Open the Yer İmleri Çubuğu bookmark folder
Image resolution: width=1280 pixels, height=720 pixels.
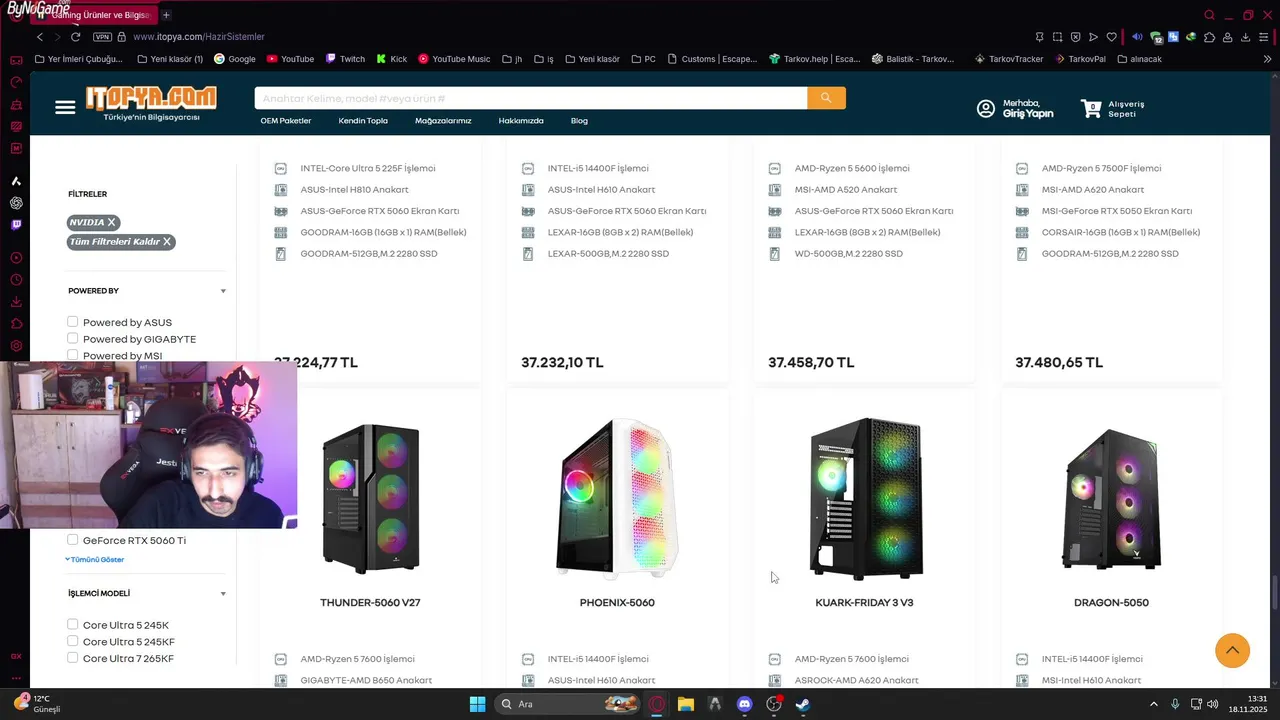78,59
